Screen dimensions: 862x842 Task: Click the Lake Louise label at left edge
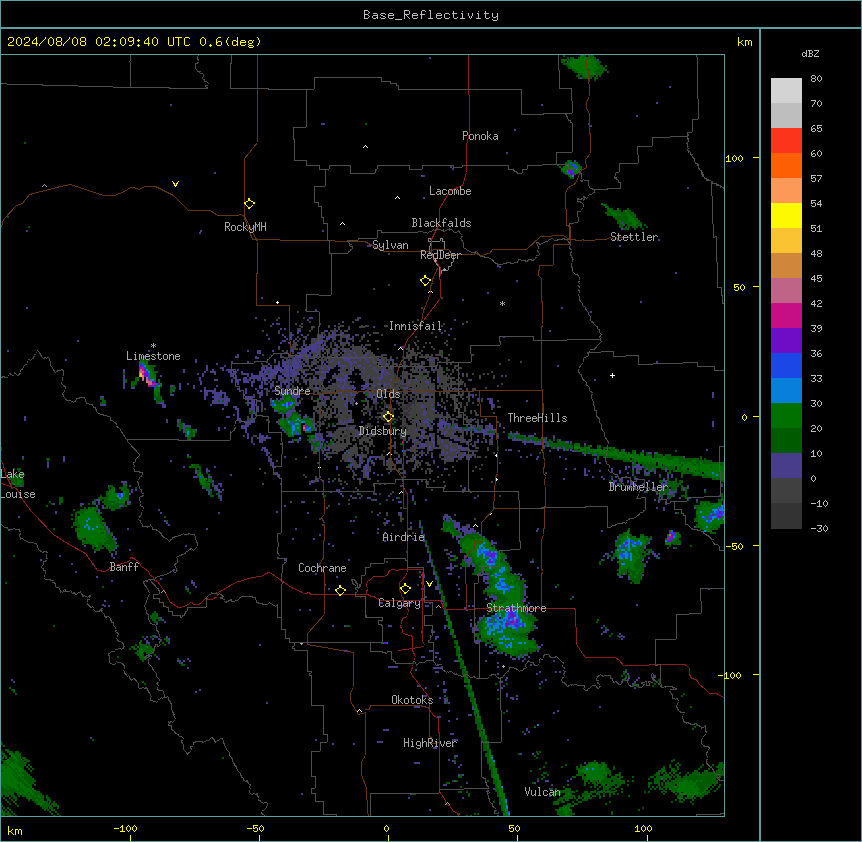point(18,484)
